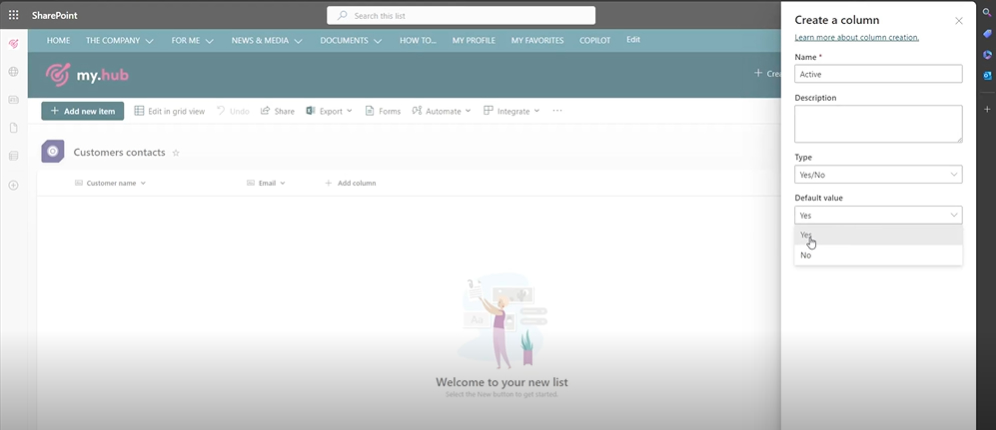The width and height of the screenshot is (996, 430).
Task: Open THE COMPANY navigation menu
Action: (x=119, y=40)
